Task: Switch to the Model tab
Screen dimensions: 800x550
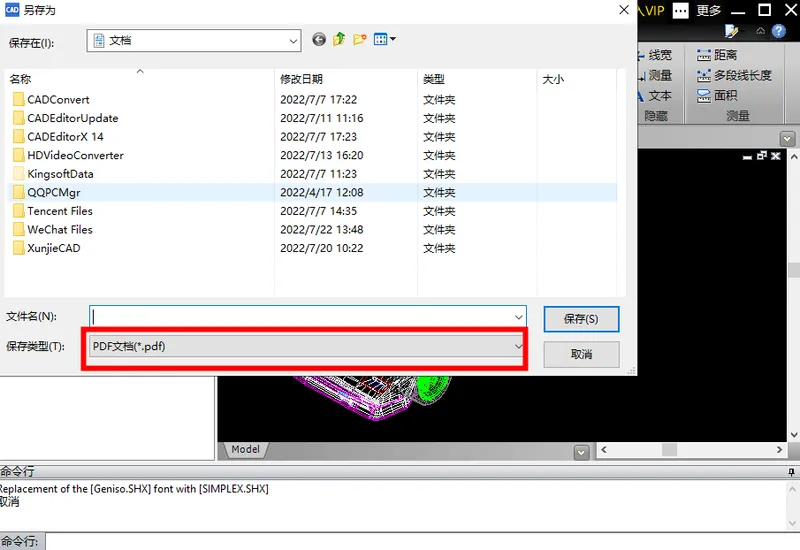Action: [x=245, y=449]
